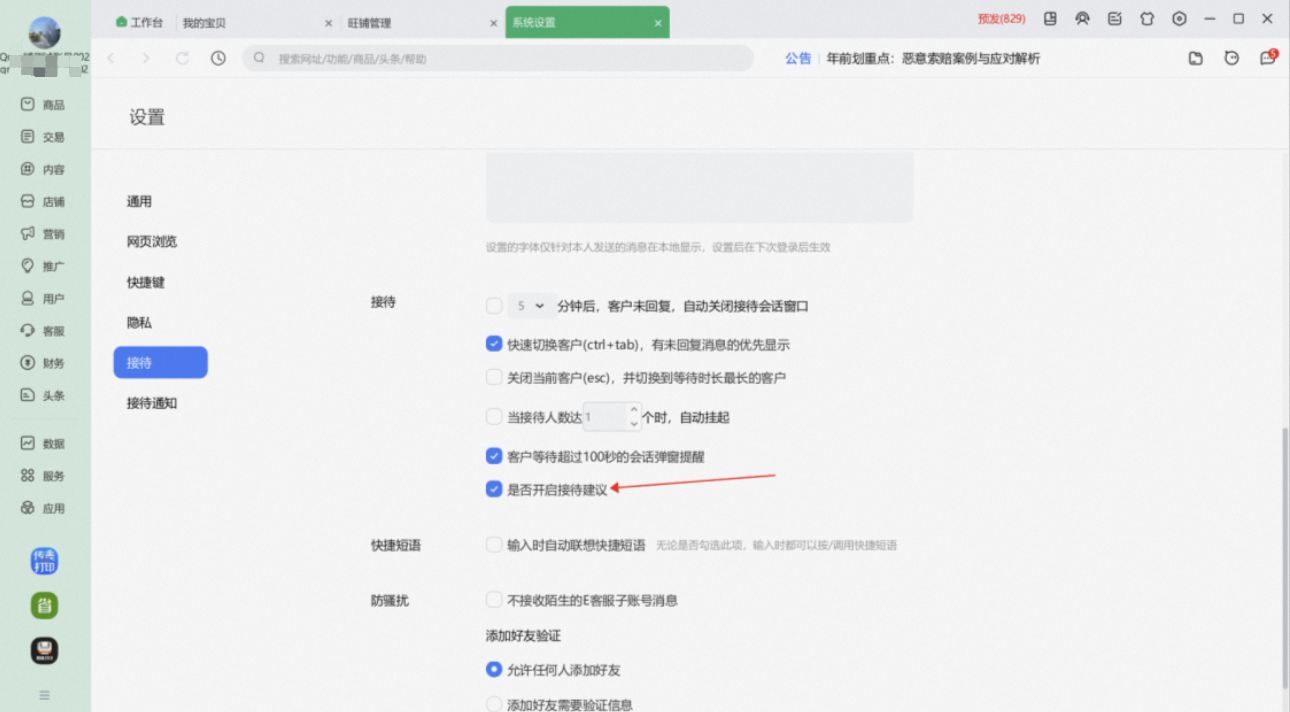Expand the sidebar hamburger menu at bottom

click(44, 695)
